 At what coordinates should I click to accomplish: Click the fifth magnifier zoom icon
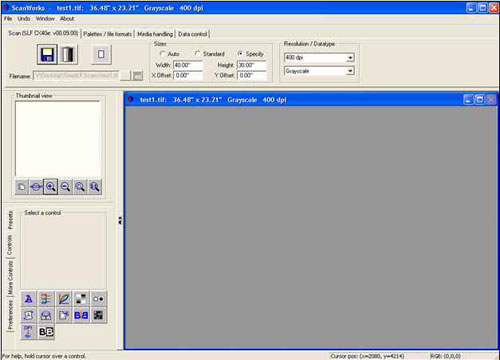point(80,187)
